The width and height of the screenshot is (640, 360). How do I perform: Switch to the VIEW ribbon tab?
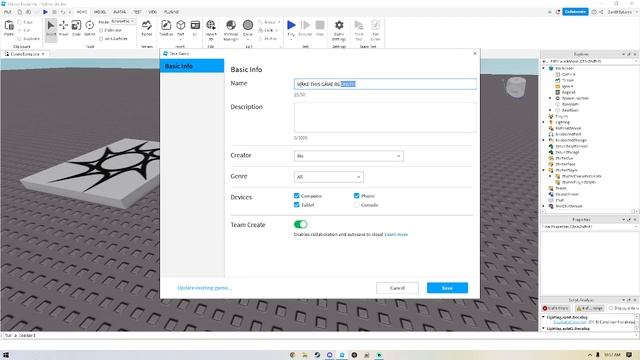[x=152, y=12]
